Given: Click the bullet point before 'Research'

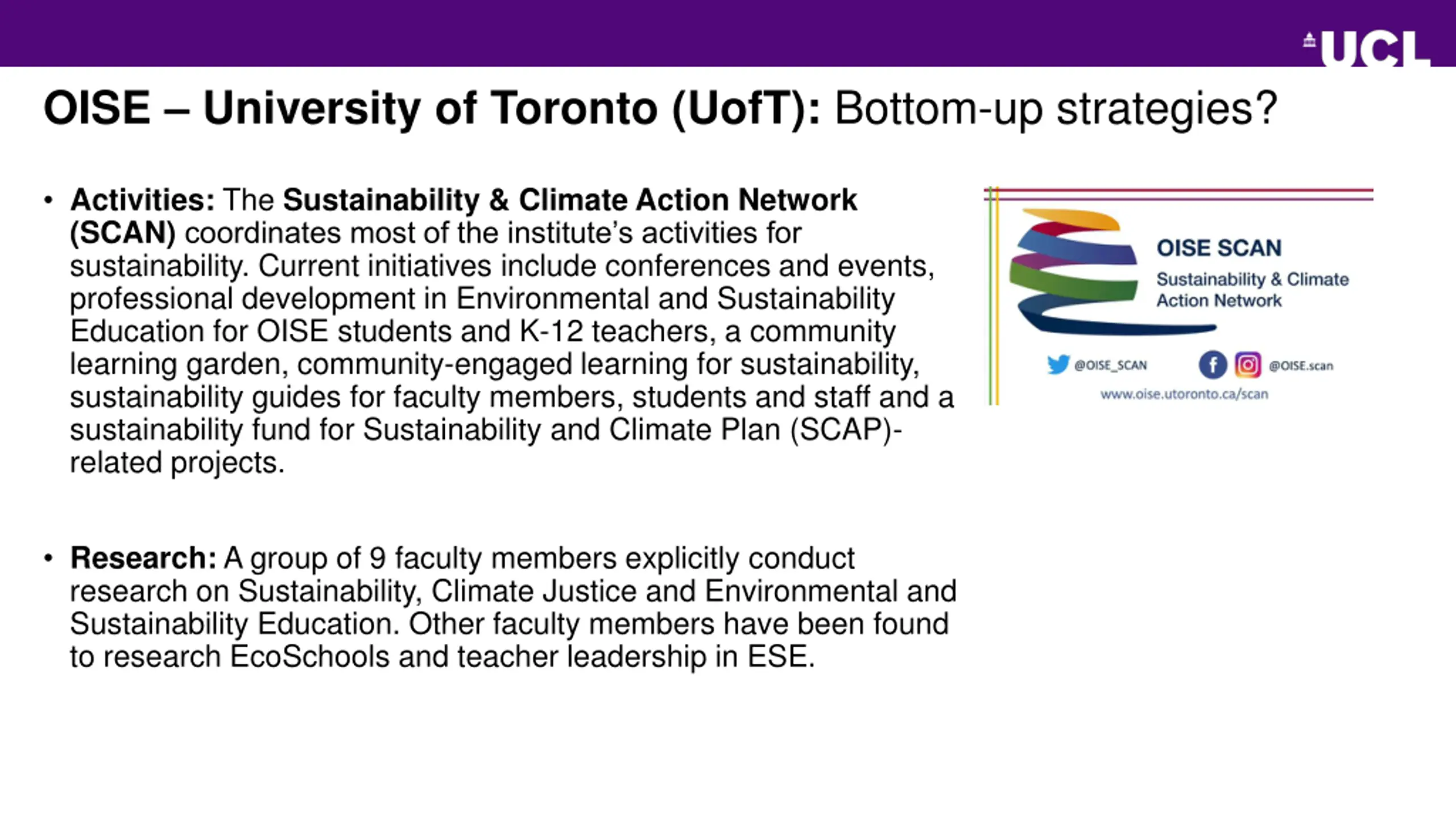Looking at the screenshot, I should [x=48, y=559].
